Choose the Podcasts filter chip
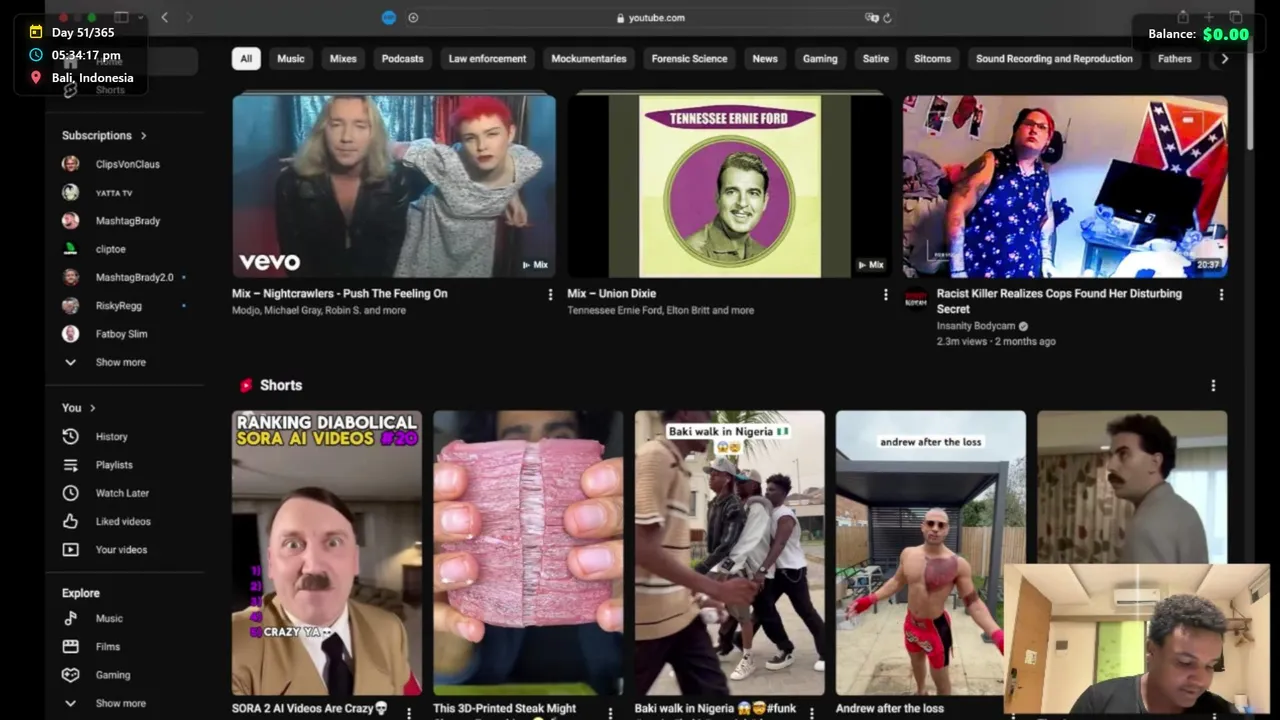This screenshot has height=720, width=1280. (403, 59)
